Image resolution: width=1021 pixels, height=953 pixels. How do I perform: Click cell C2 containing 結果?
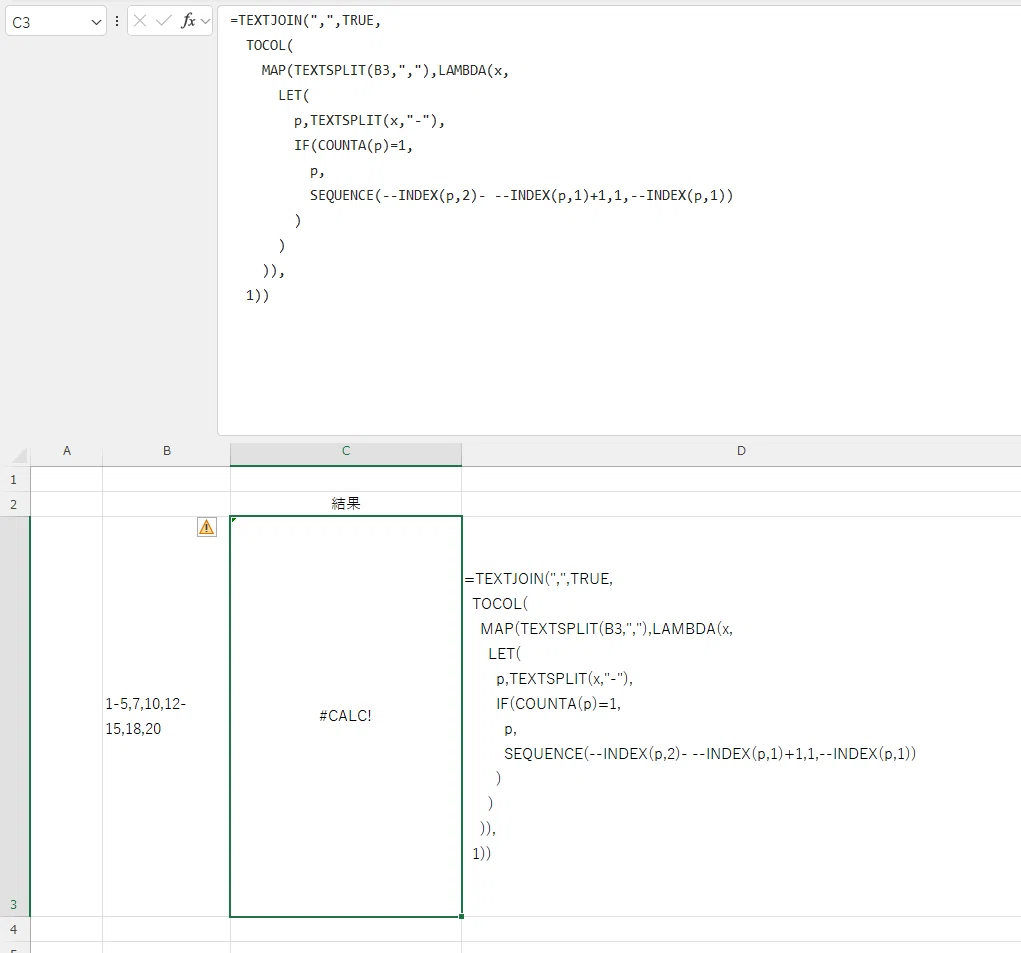346,504
